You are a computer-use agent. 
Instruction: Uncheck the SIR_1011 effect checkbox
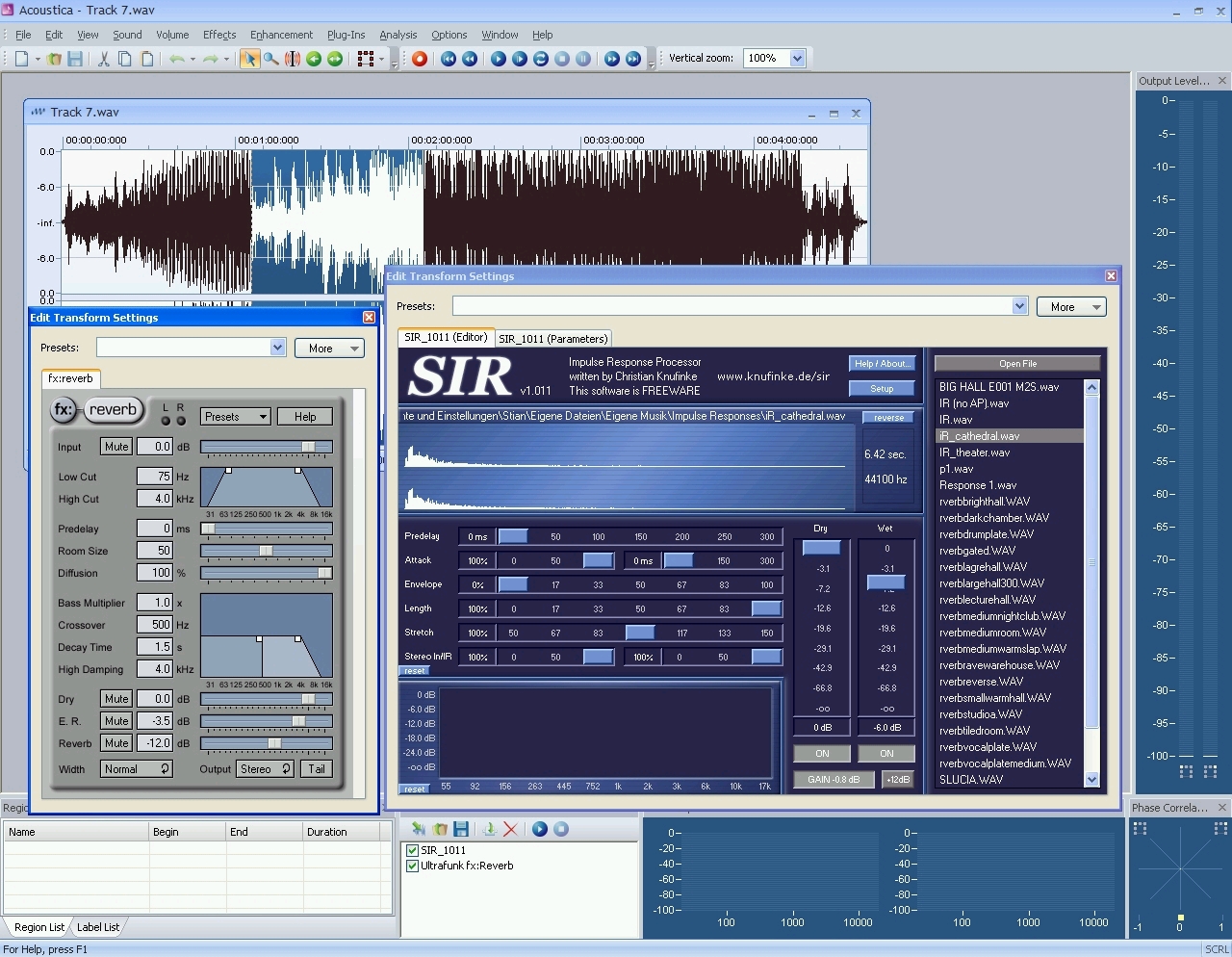point(413,850)
